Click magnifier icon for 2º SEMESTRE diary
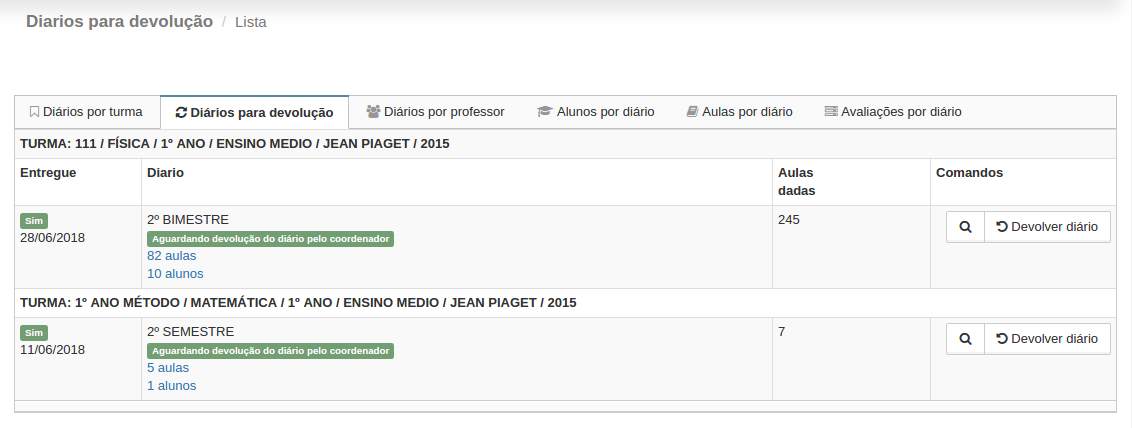1132x428 pixels. click(965, 339)
